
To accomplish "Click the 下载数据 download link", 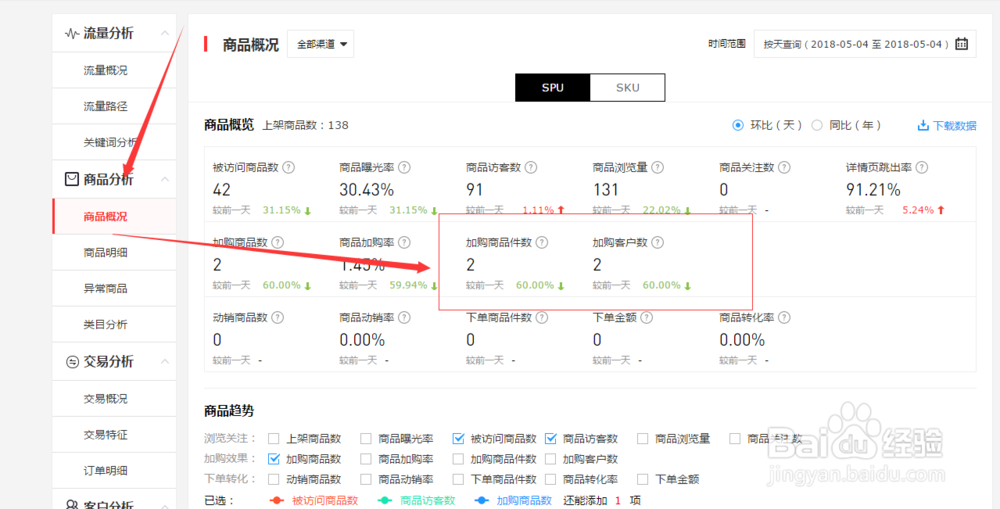I will (946, 126).
